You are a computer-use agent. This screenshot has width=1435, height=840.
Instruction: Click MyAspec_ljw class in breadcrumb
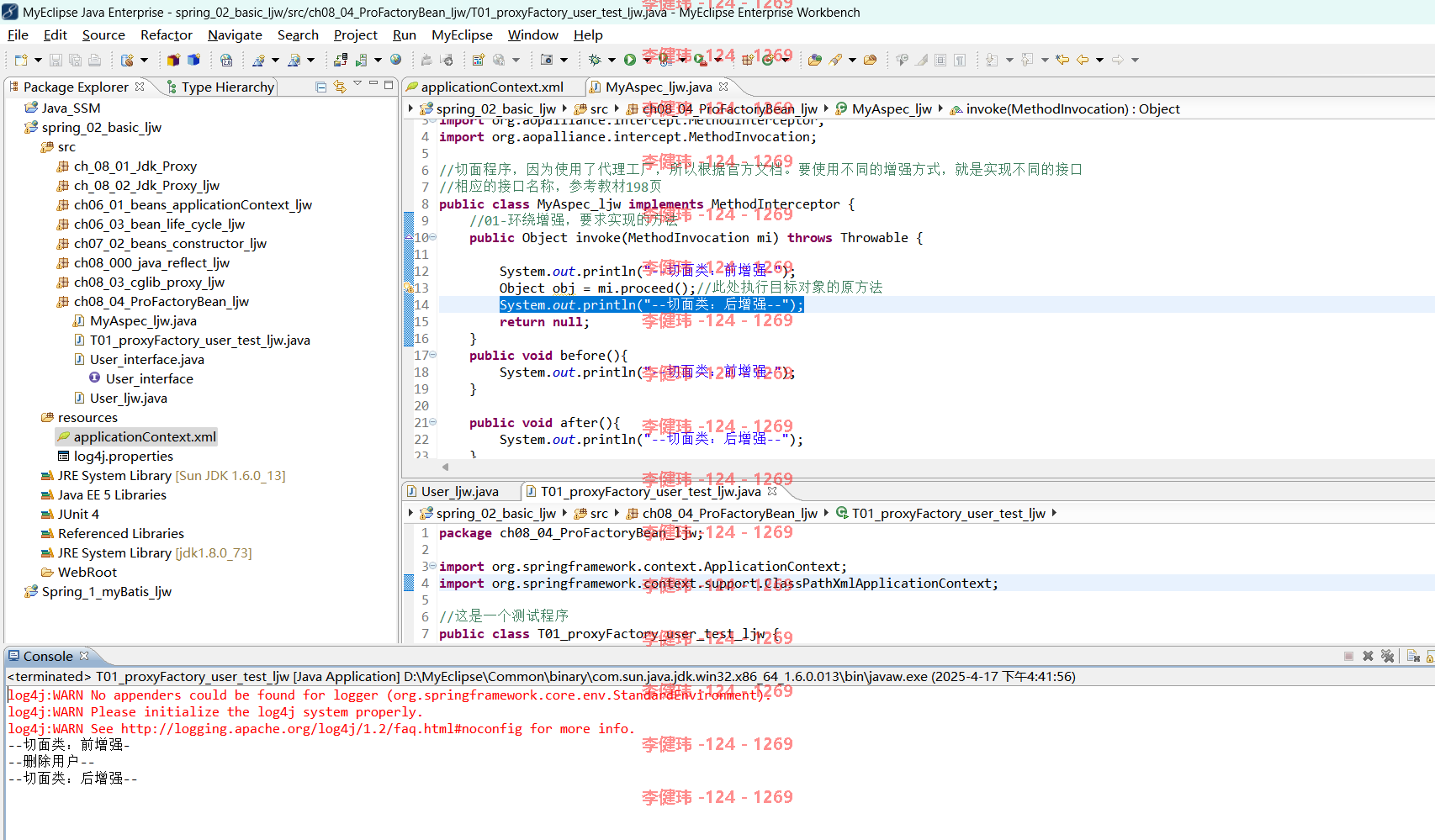tap(883, 108)
